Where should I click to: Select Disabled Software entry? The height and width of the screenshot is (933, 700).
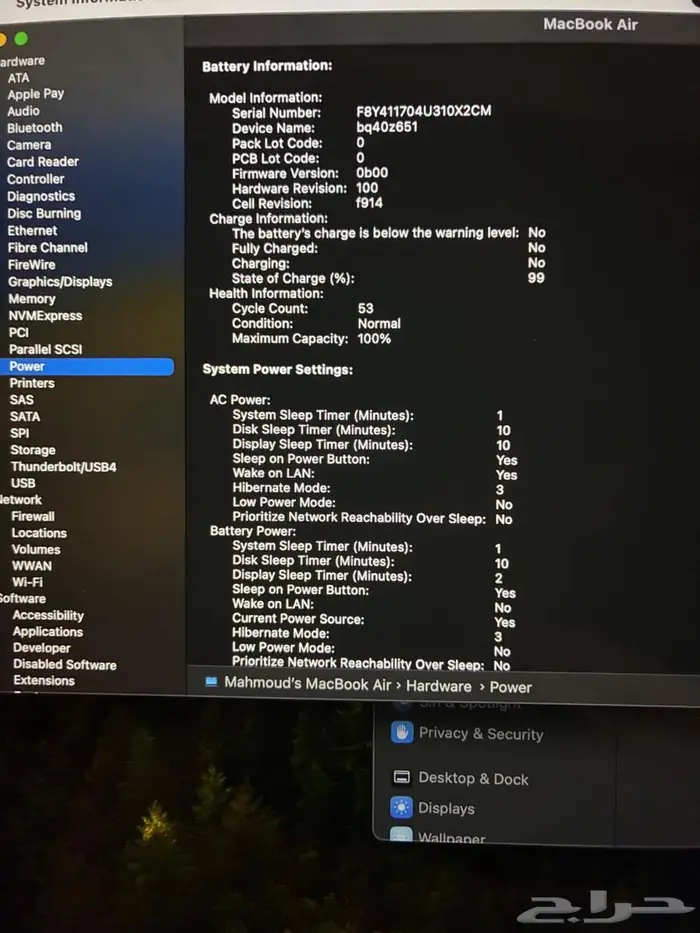tap(65, 665)
